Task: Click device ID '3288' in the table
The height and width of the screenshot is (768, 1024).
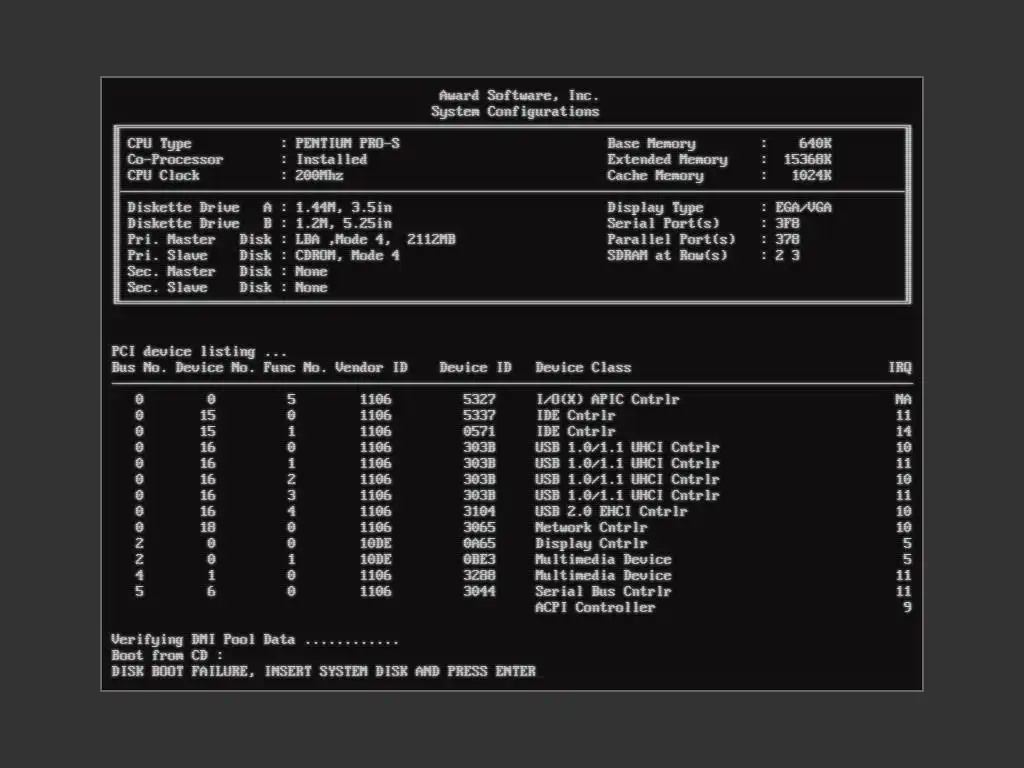Action: coord(479,575)
